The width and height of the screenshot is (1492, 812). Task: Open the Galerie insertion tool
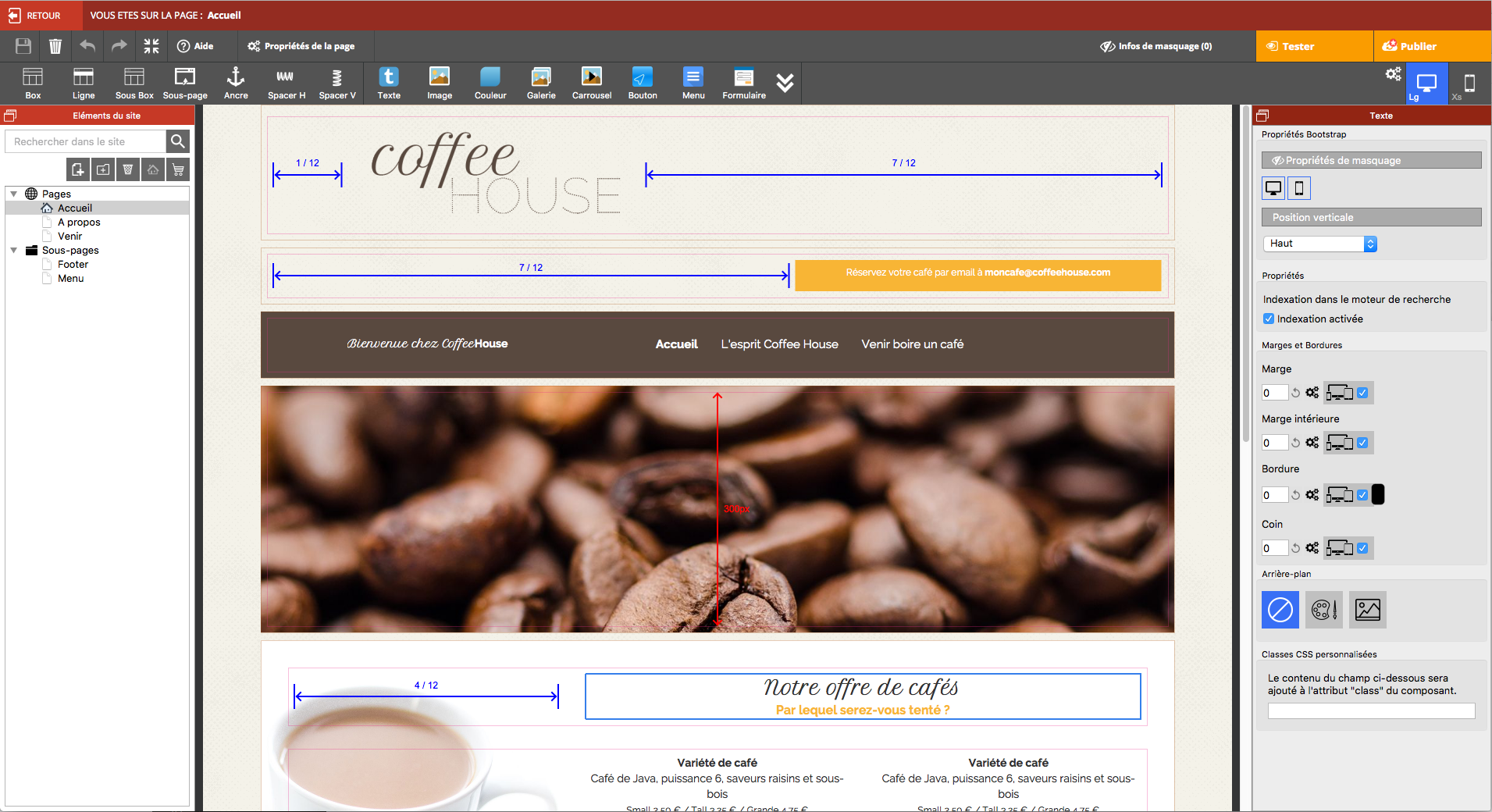click(x=540, y=82)
